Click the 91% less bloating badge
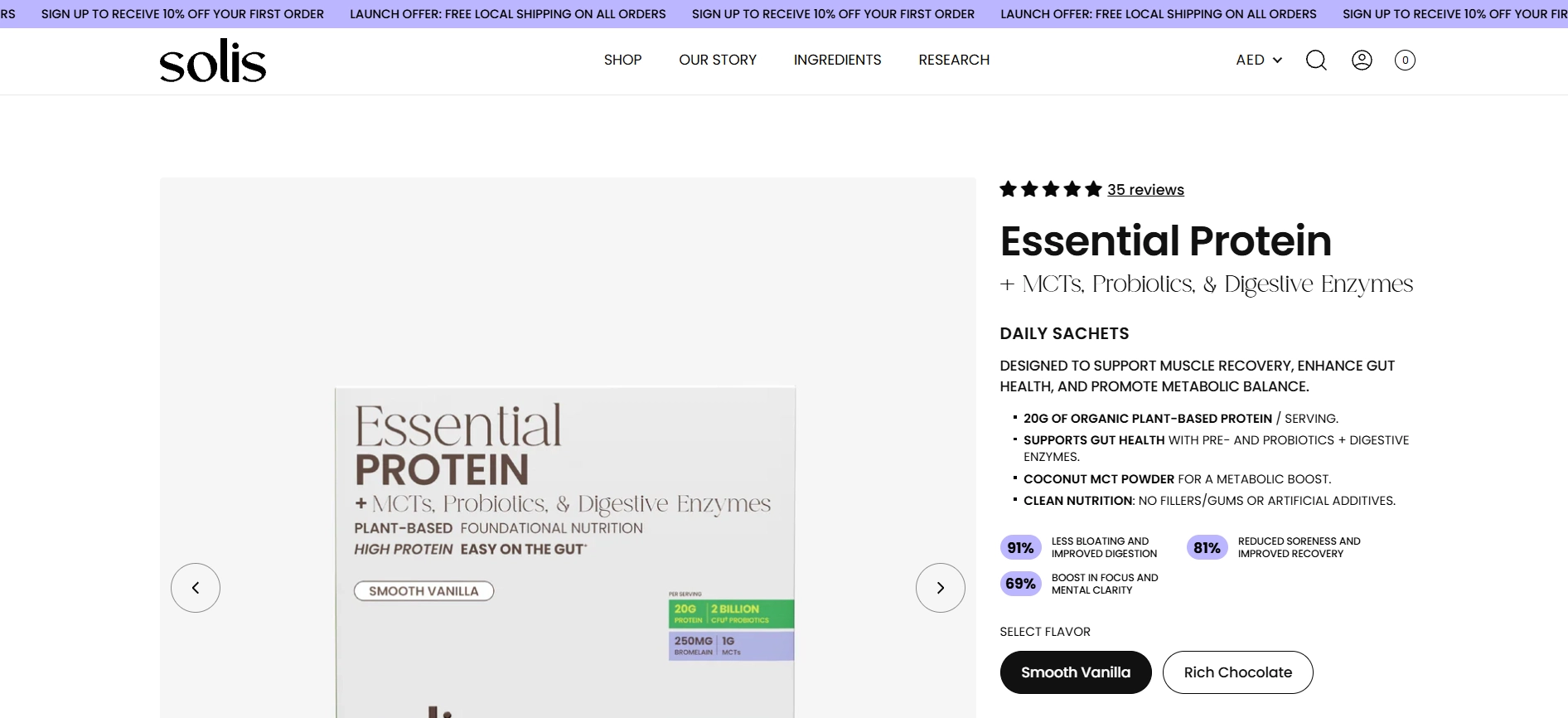Screen dimensions: 1568x718 (1020, 548)
